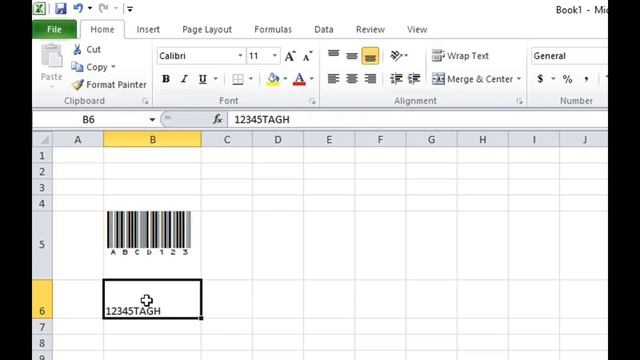Screen dimensions: 640x360
Task: Click the Cut scissors button
Action: click(x=87, y=49)
